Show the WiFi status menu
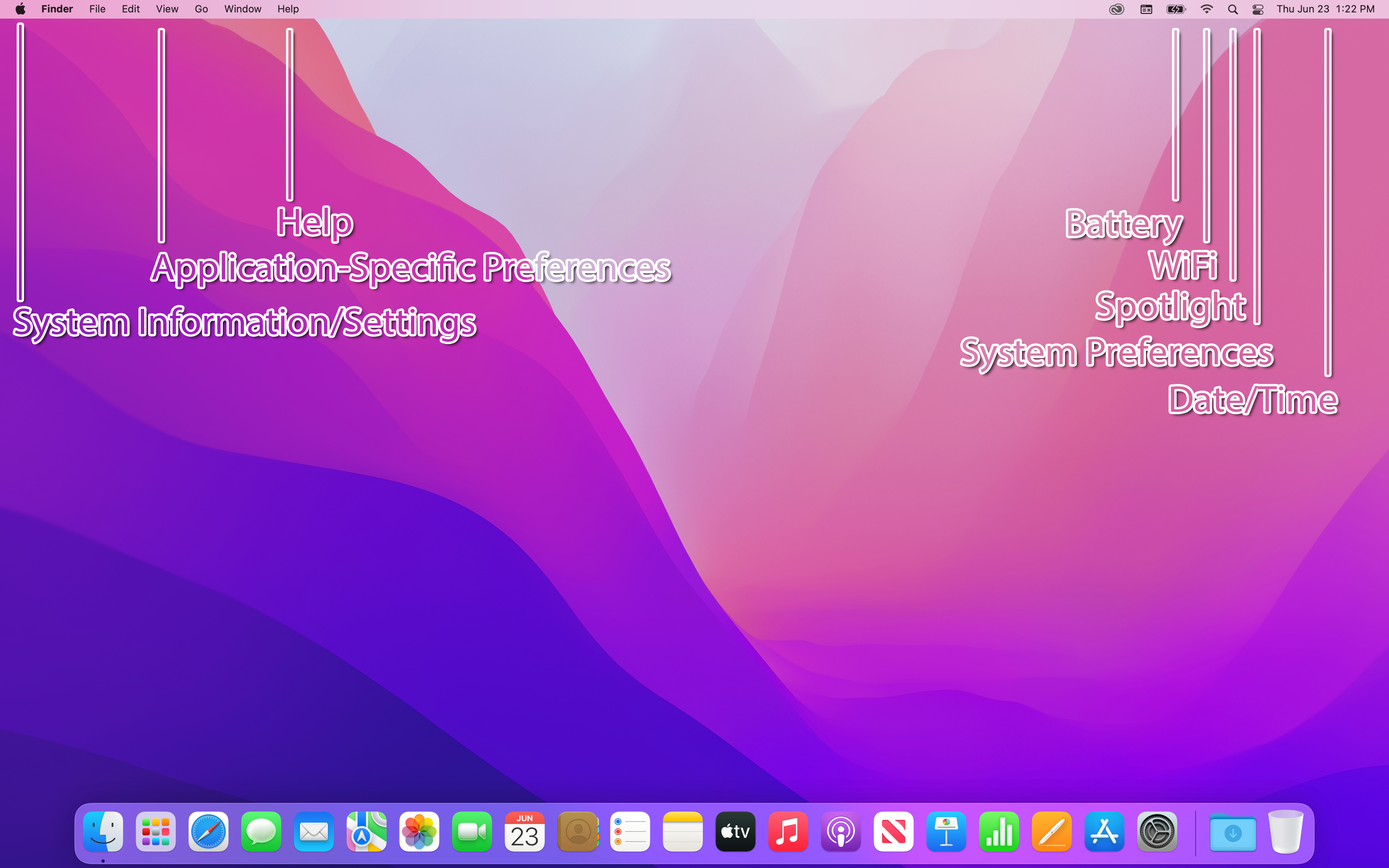 1206,9
